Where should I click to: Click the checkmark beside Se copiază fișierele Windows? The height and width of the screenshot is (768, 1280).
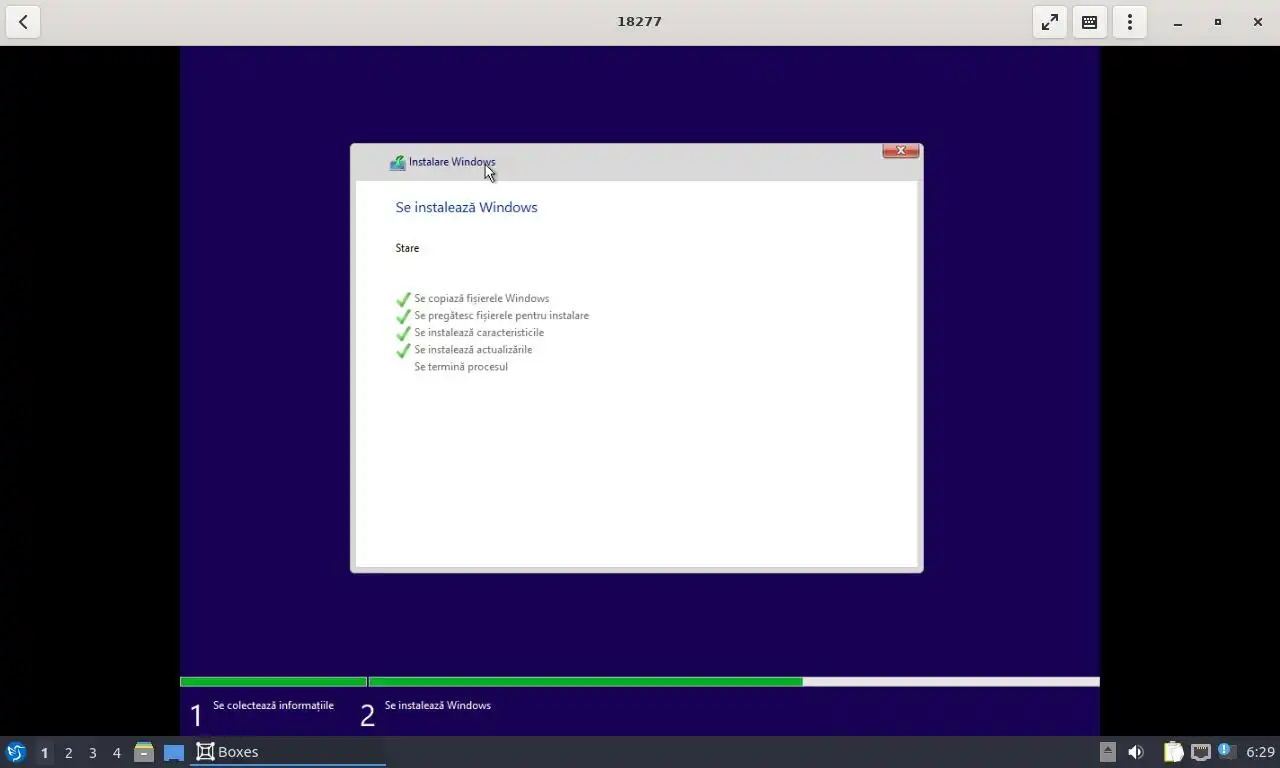tap(403, 299)
